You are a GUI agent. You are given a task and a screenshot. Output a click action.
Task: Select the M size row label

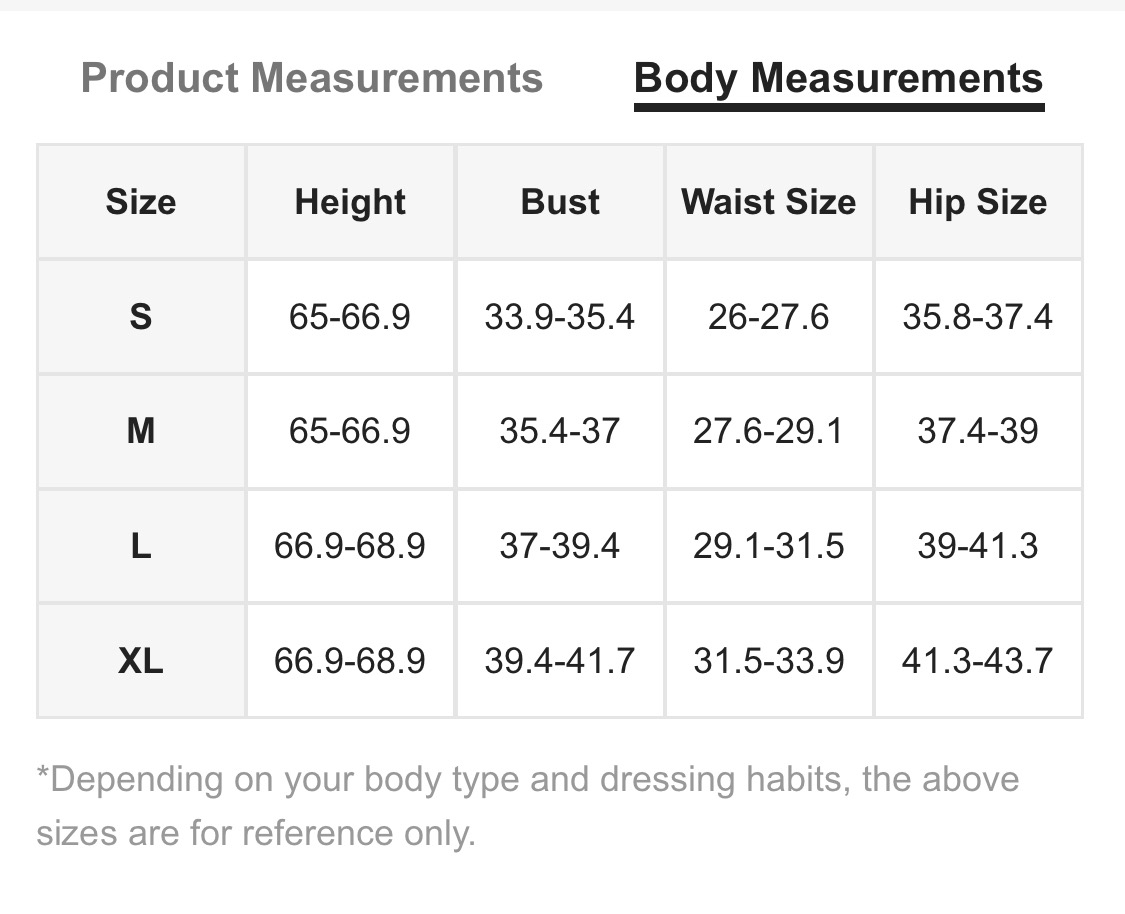click(x=141, y=431)
